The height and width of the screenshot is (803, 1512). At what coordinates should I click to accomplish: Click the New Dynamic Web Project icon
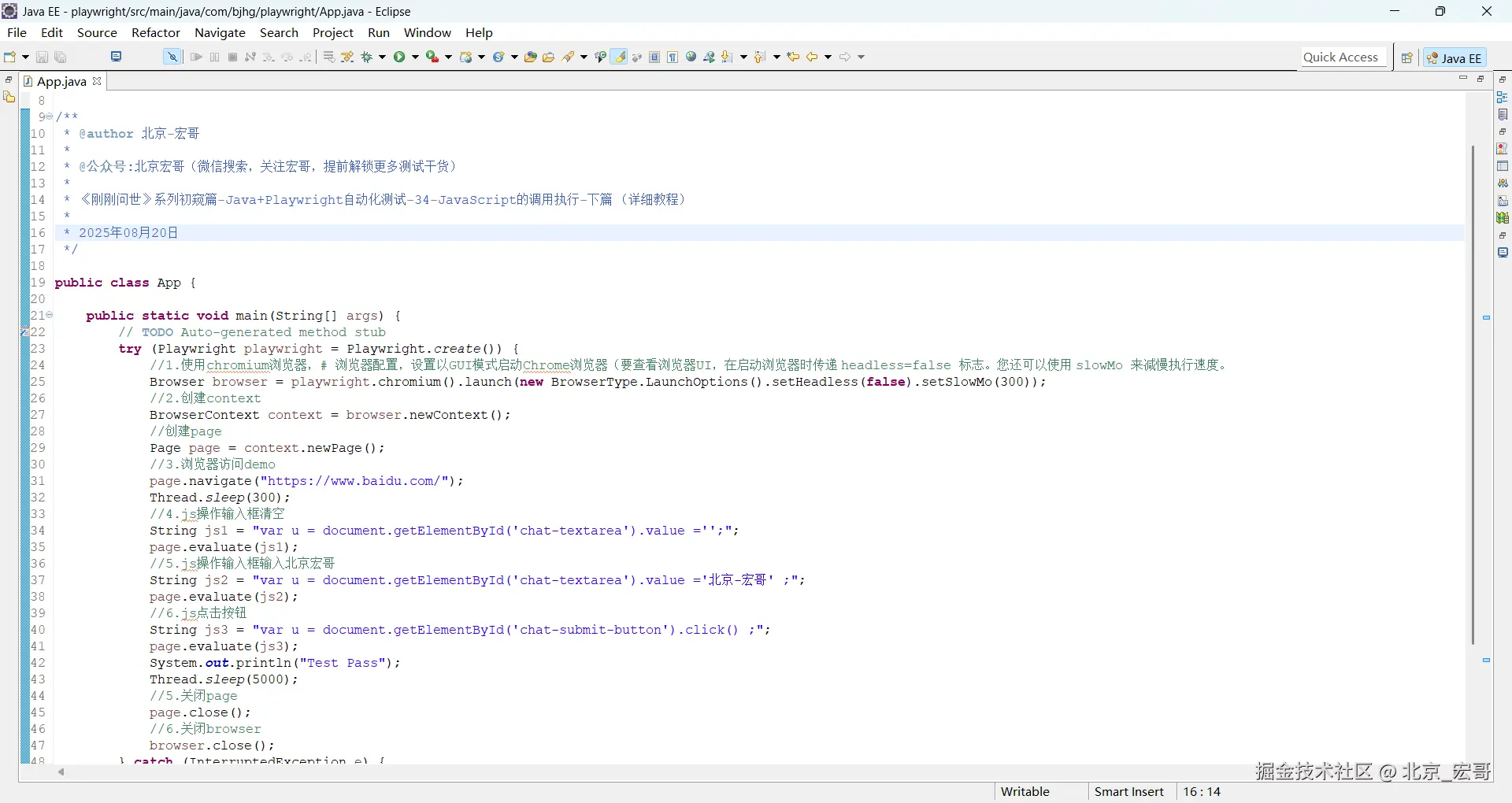(x=465, y=57)
